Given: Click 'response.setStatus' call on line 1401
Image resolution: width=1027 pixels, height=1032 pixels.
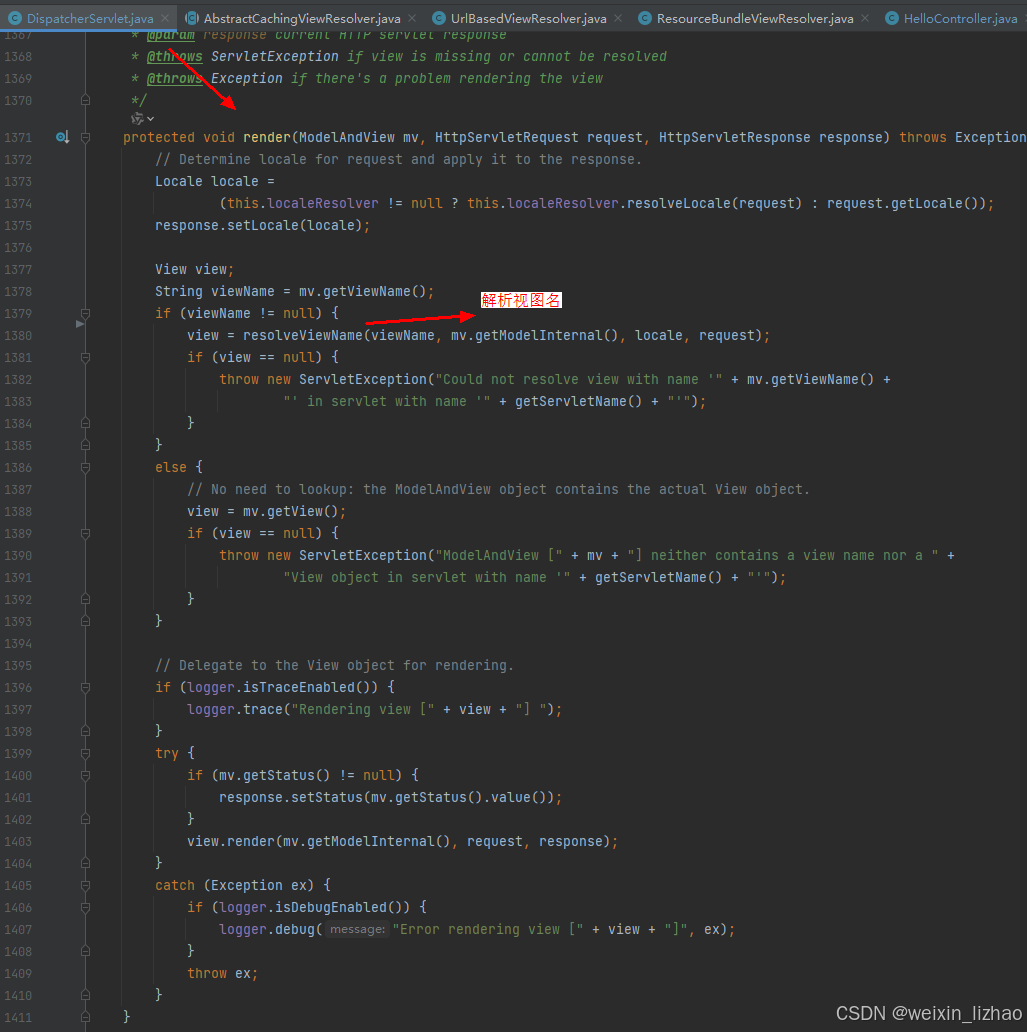Looking at the screenshot, I should click(x=290, y=798).
